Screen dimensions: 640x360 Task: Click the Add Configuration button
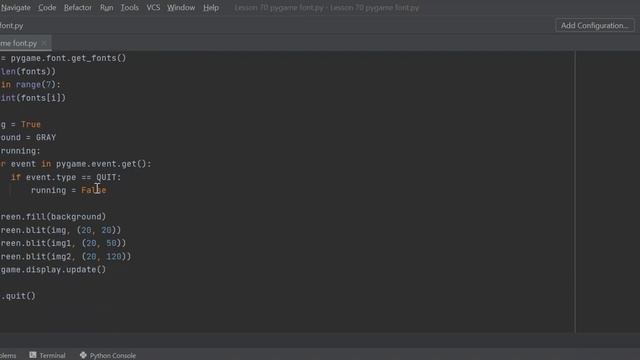coord(595,25)
